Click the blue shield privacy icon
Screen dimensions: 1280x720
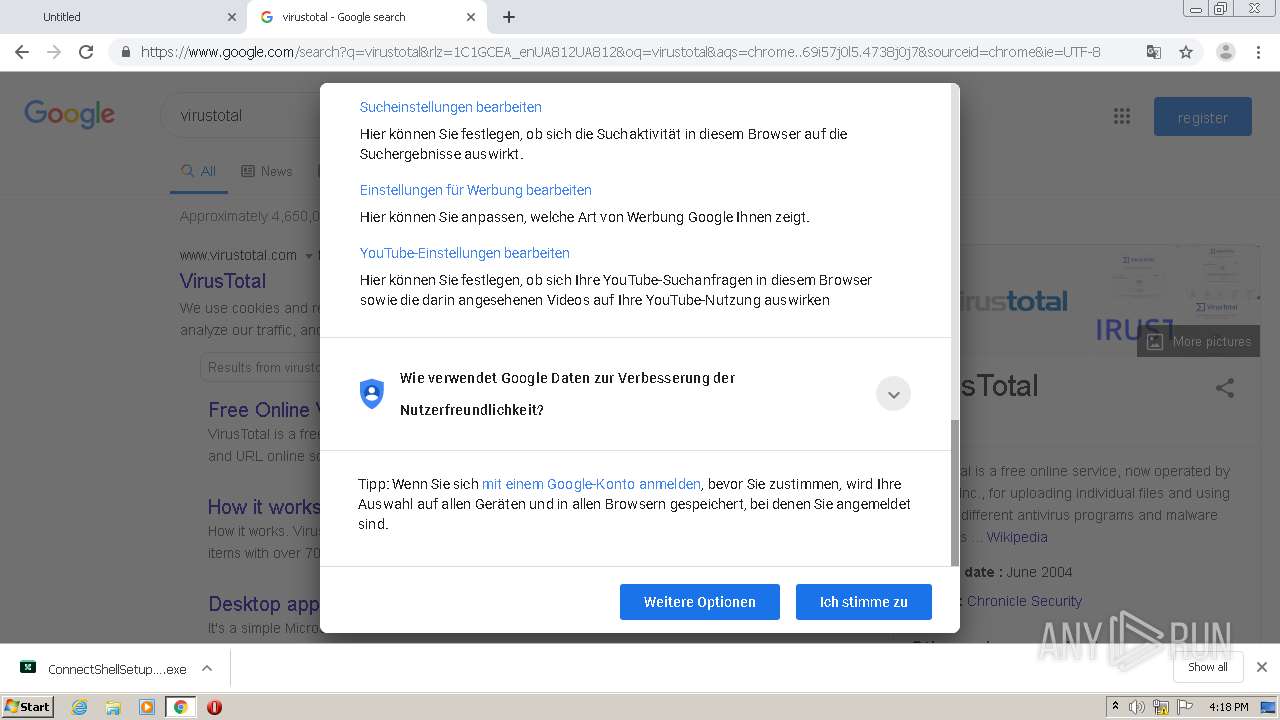tap(372, 394)
